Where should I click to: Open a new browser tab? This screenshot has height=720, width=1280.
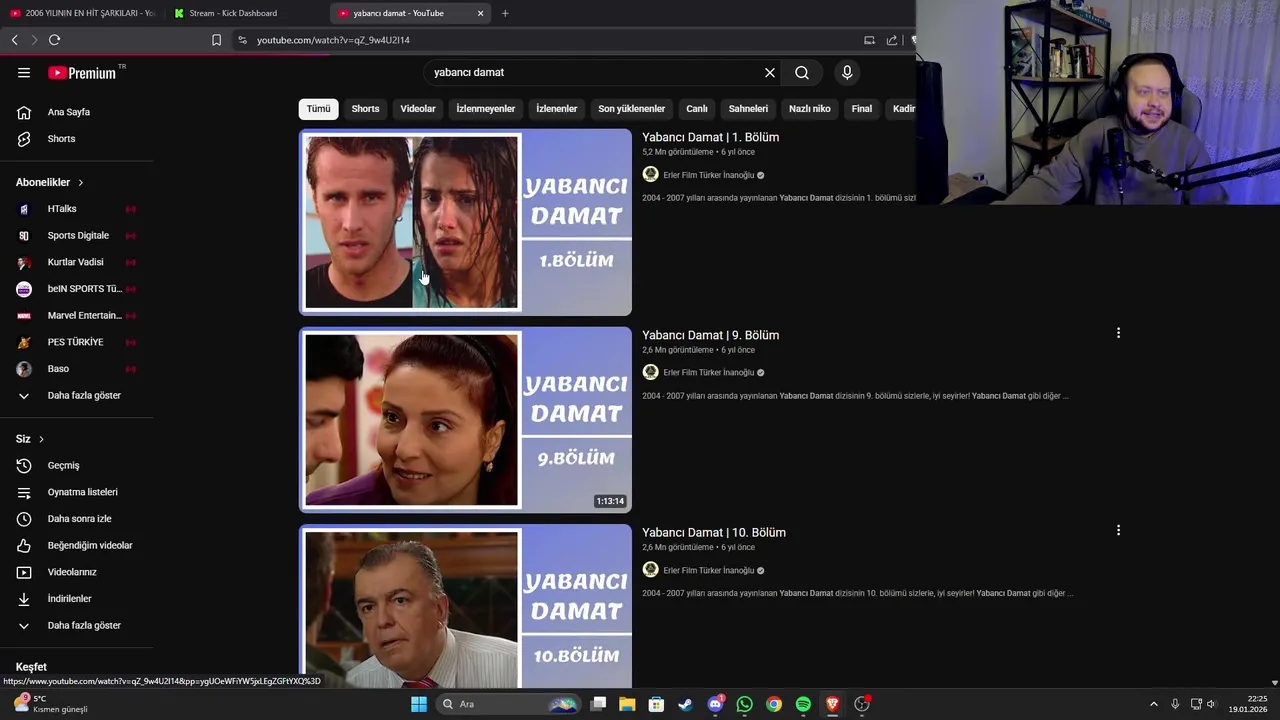[505, 13]
